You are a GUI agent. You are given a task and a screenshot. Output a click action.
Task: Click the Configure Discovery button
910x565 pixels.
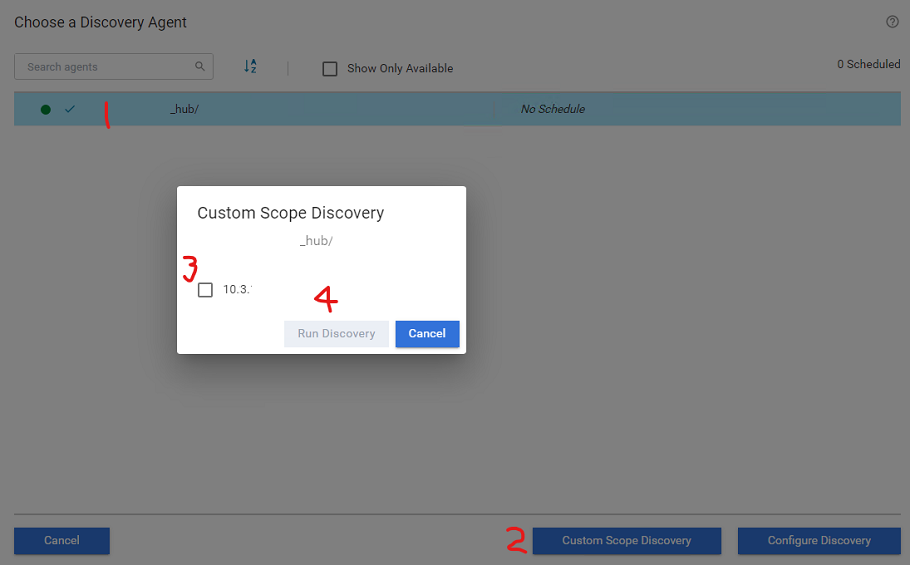(x=819, y=541)
